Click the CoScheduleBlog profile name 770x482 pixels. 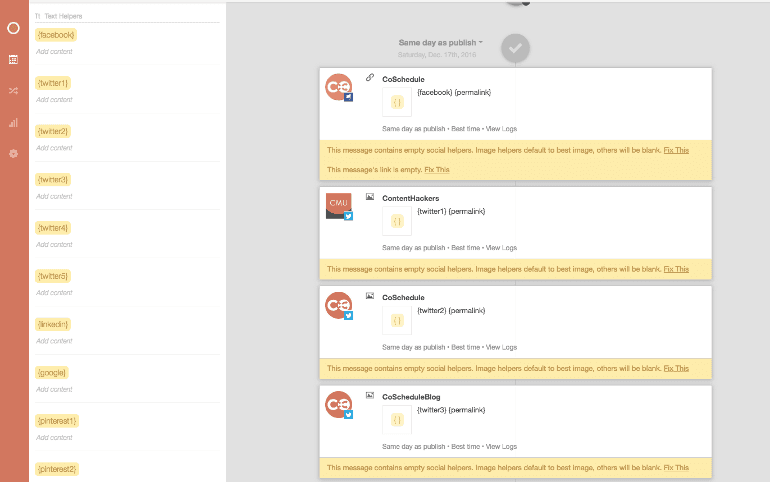pyautogui.click(x=411, y=397)
